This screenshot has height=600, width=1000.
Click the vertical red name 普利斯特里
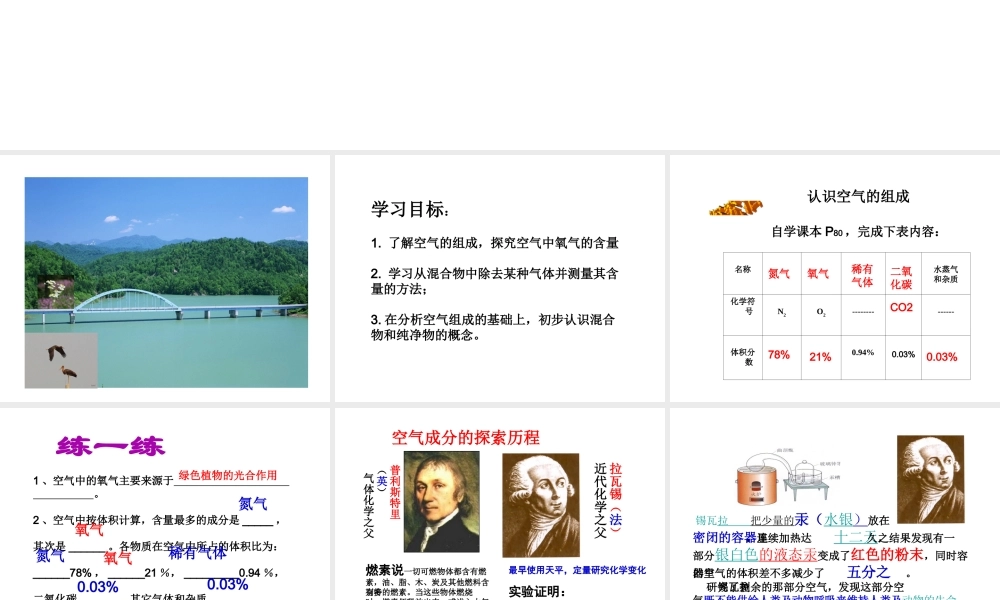coord(395,493)
